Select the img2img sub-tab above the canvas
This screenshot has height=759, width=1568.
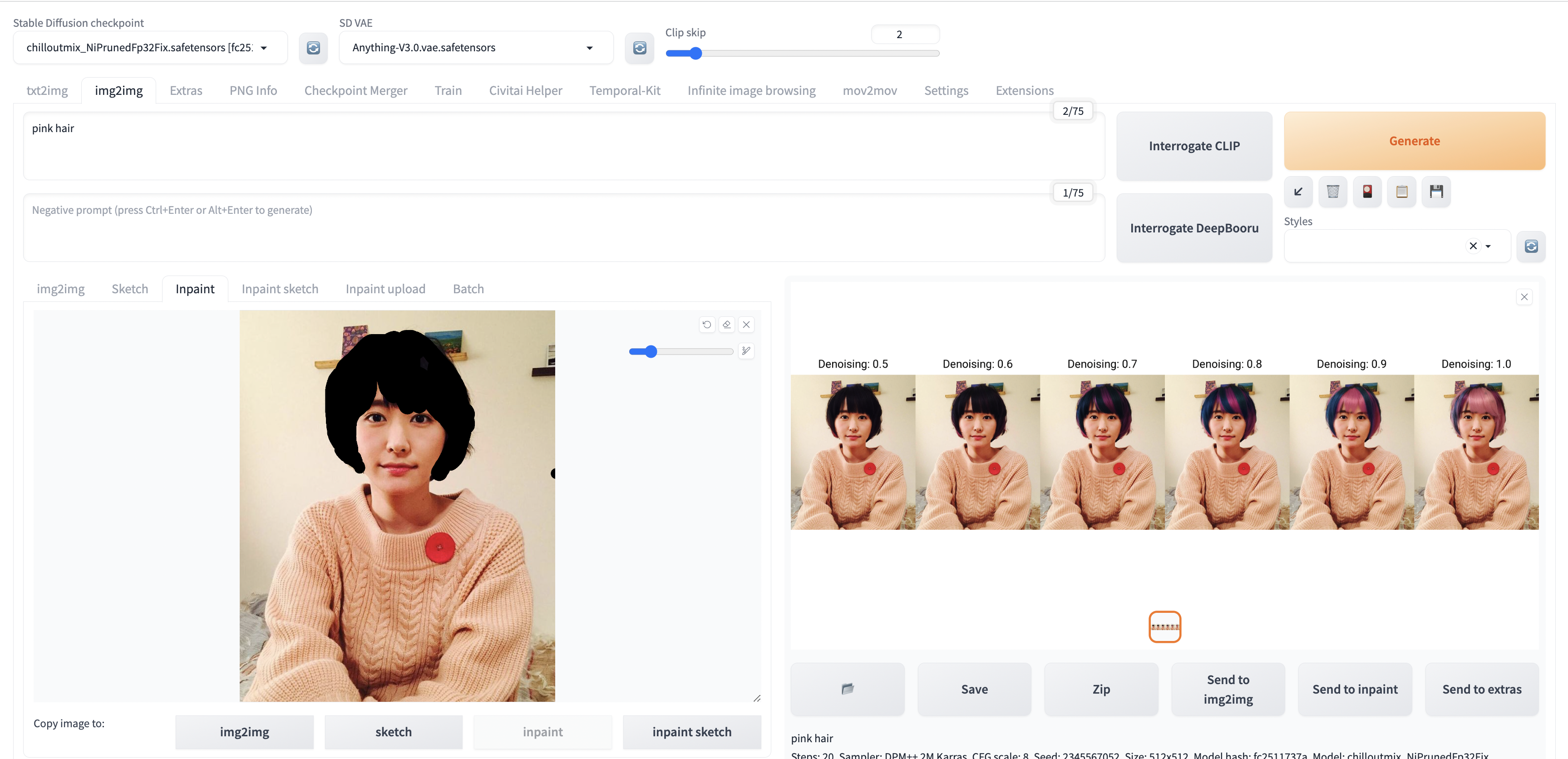[x=60, y=289]
